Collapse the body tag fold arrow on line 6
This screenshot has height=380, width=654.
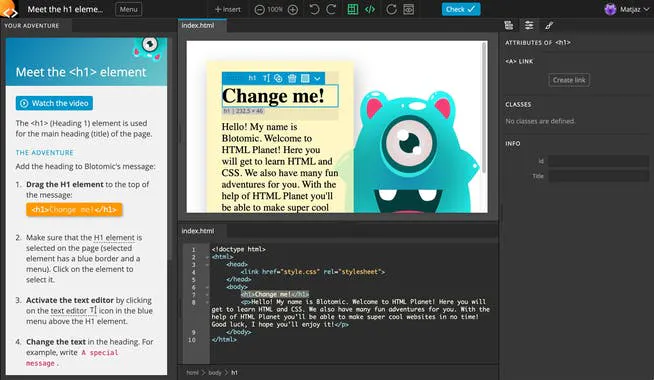[207, 287]
